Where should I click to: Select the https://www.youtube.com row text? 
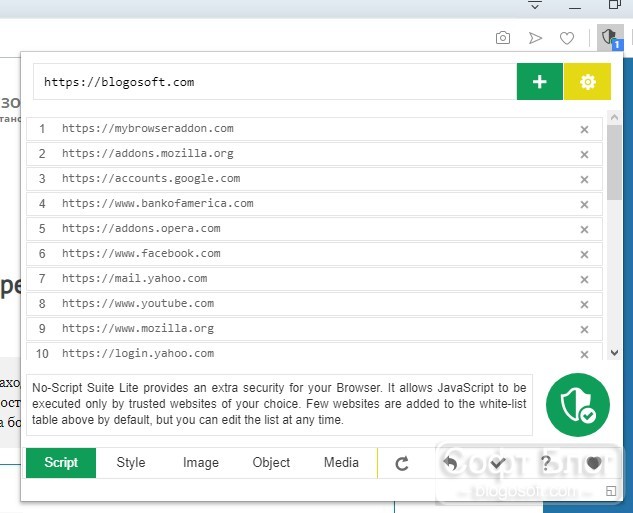(x=138, y=304)
